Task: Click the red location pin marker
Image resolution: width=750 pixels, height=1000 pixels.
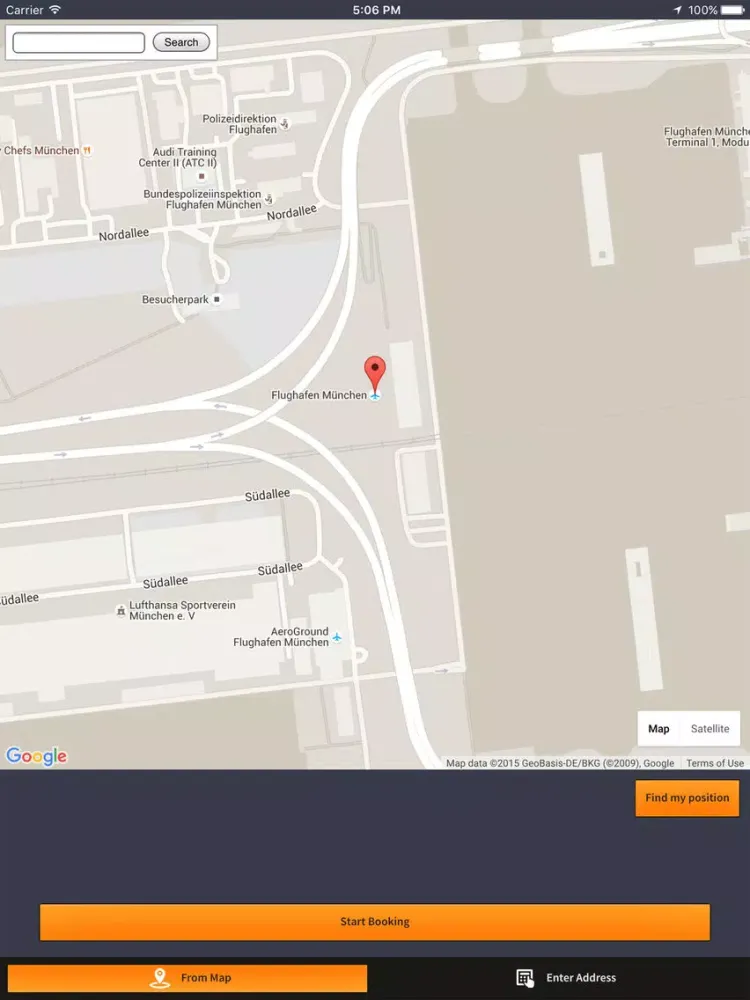Action: (375, 374)
